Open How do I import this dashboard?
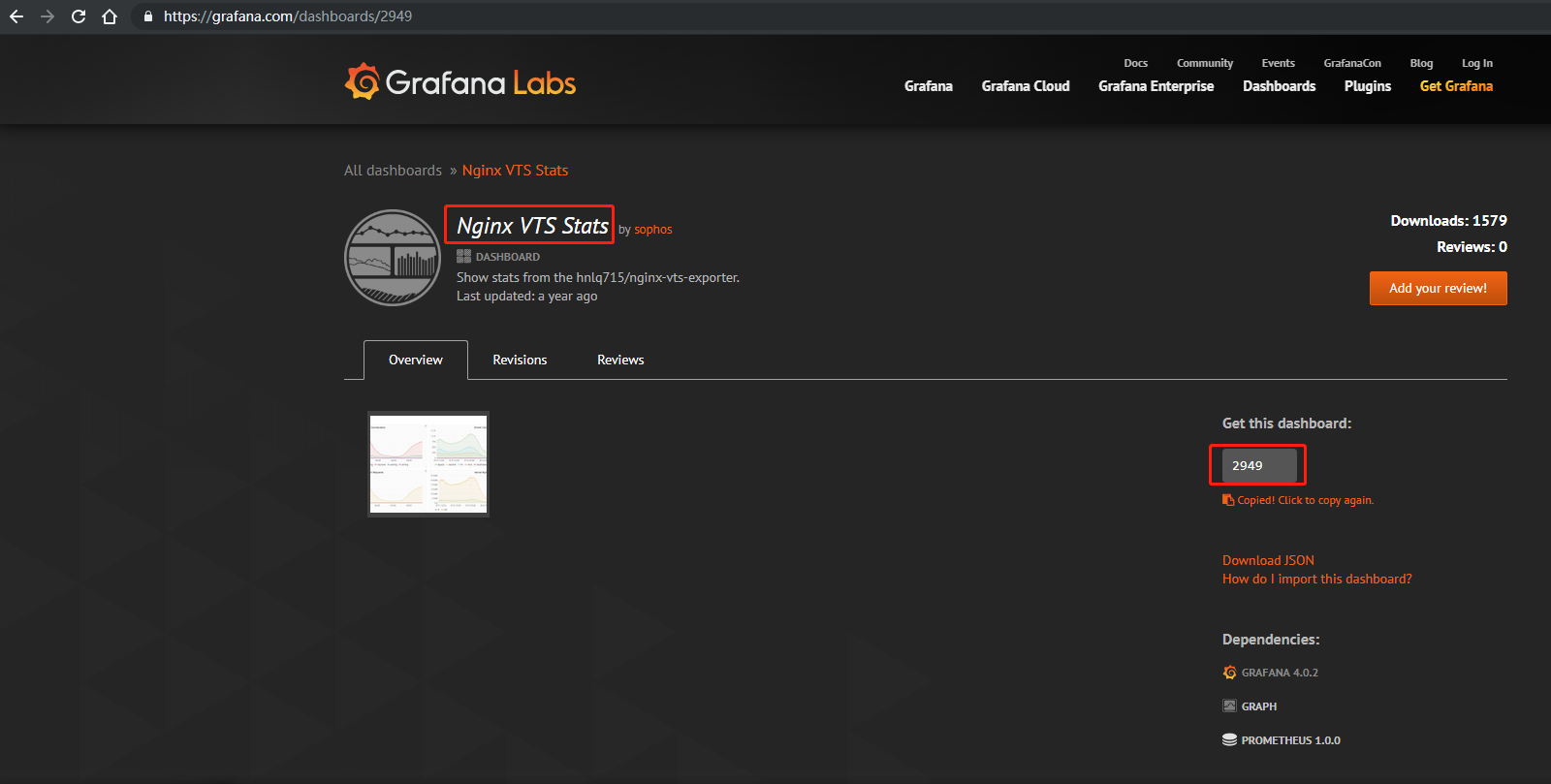1551x784 pixels. pyautogui.click(x=1316, y=579)
